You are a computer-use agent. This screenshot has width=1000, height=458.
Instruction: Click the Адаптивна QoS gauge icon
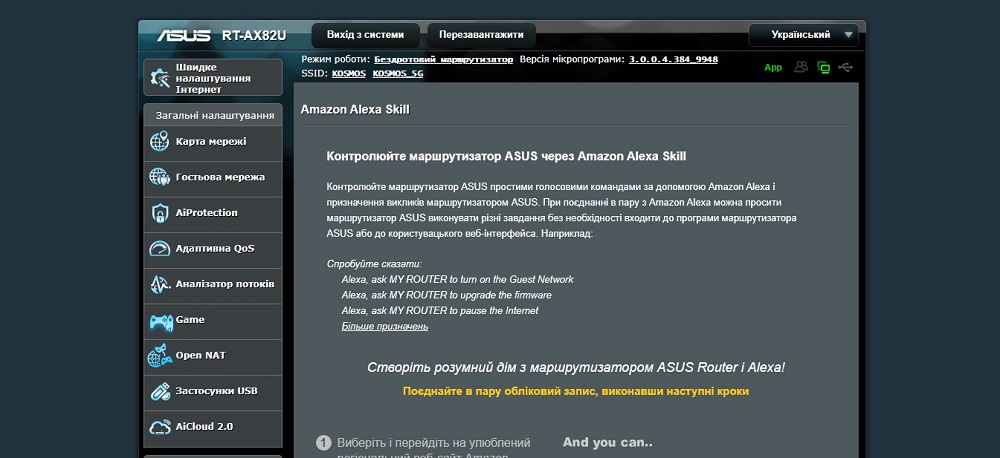(159, 249)
